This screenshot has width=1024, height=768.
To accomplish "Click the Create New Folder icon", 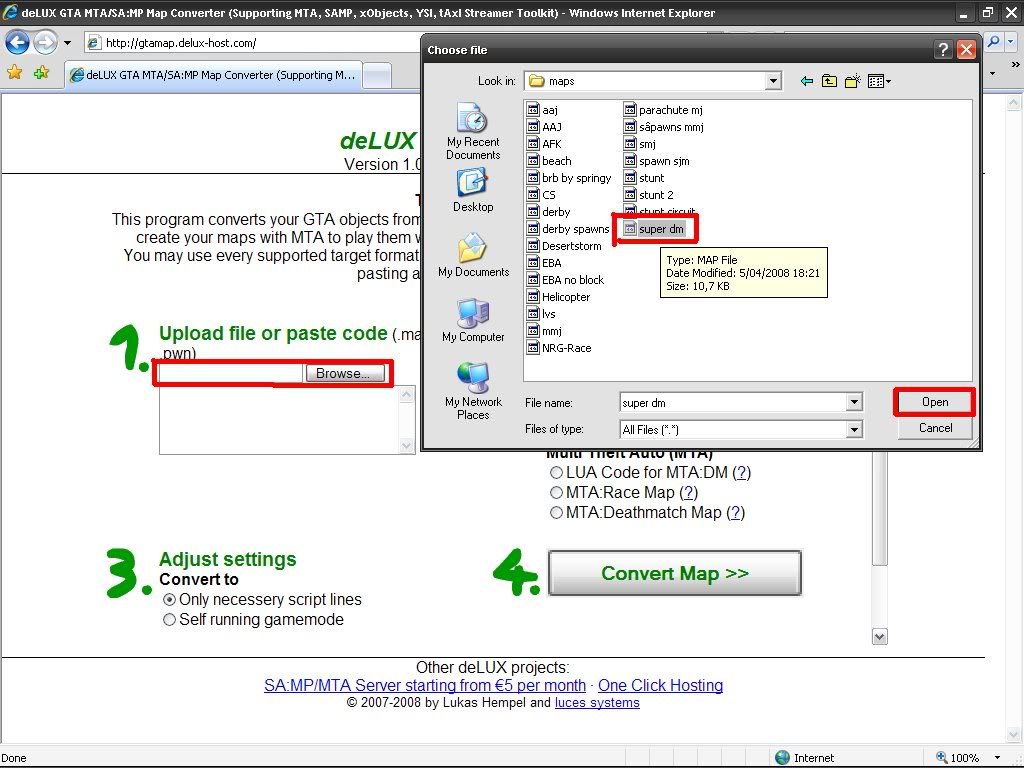I will [853, 81].
